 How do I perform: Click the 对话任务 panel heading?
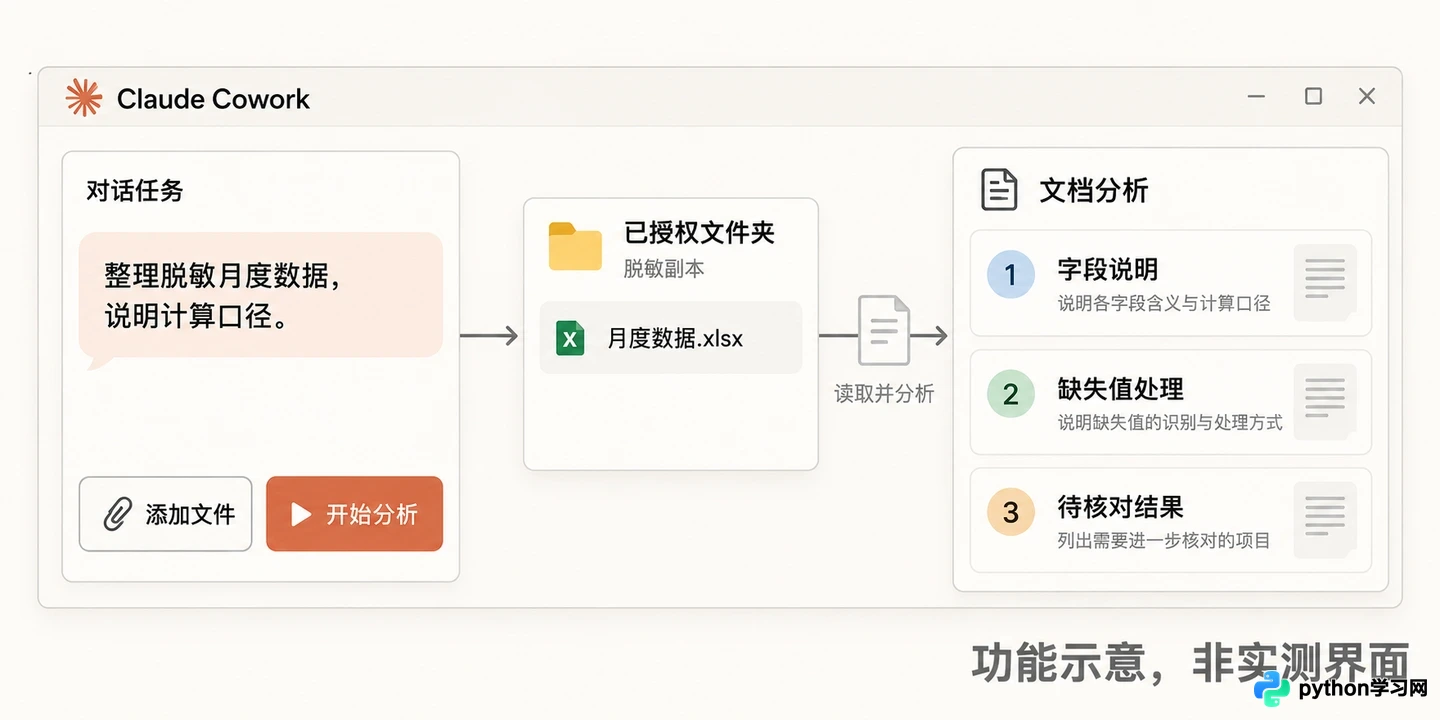[x=135, y=190]
